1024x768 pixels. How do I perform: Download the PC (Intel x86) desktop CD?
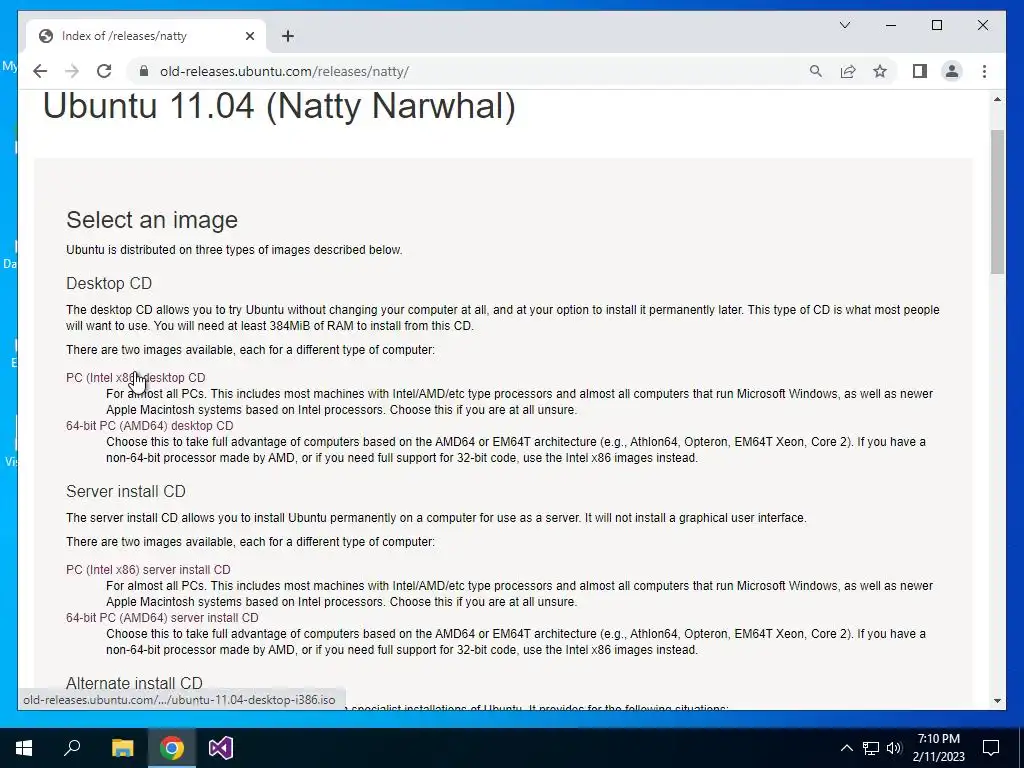[x=135, y=377]
